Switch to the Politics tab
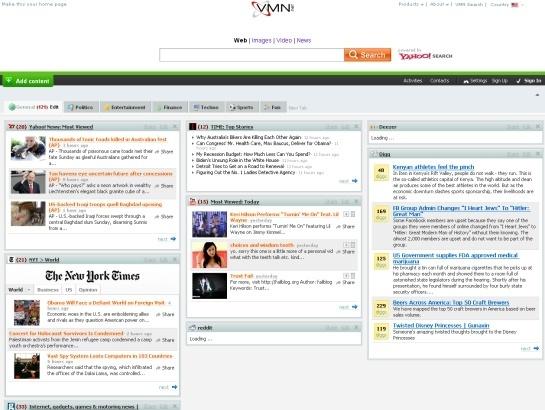This screenshot has width=545, height=410. pyautogui.click(x=81, y=107)
